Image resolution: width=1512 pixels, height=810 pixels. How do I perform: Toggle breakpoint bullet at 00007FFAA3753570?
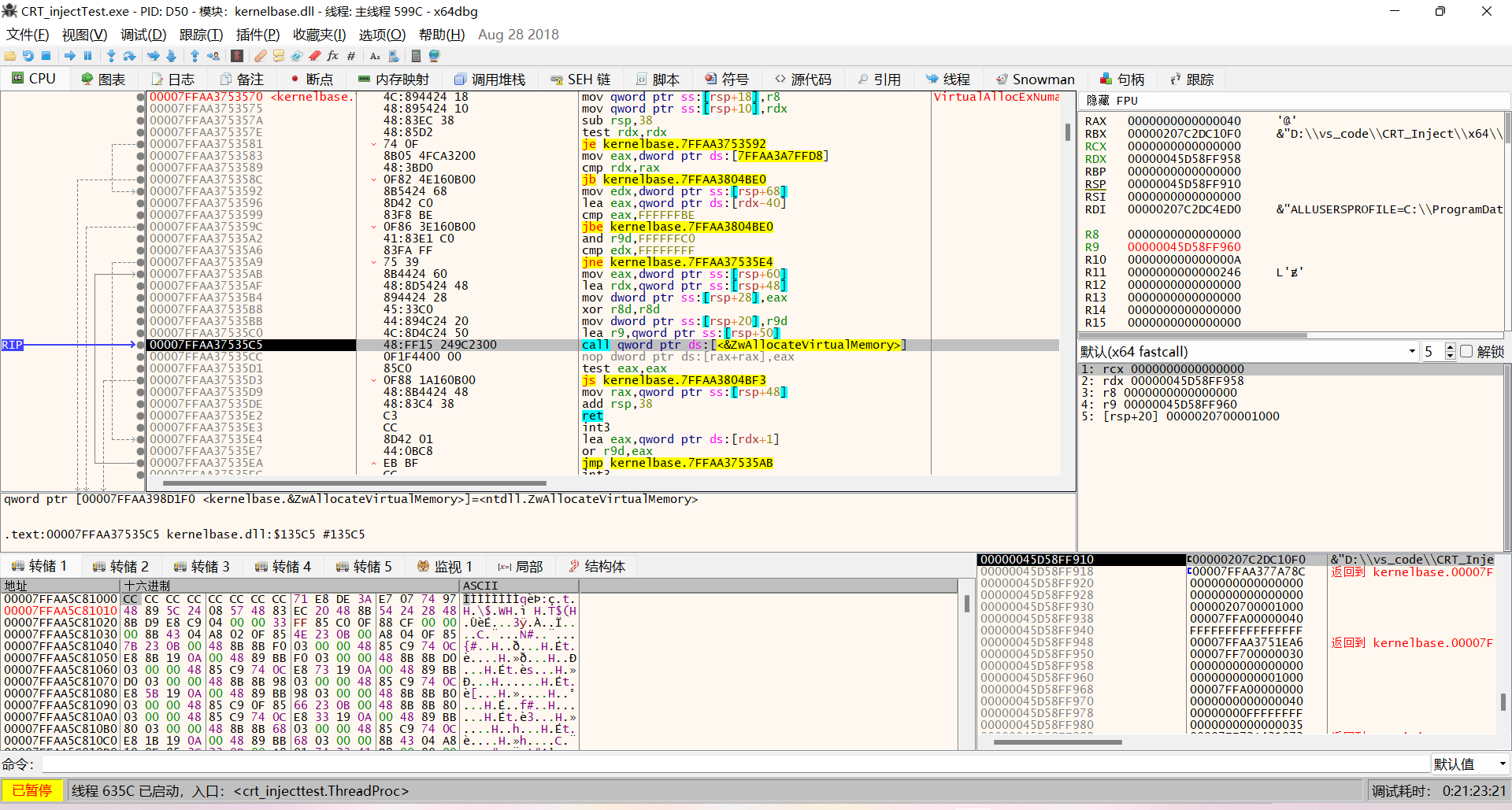pyautogui.click(x=140, y=97)
